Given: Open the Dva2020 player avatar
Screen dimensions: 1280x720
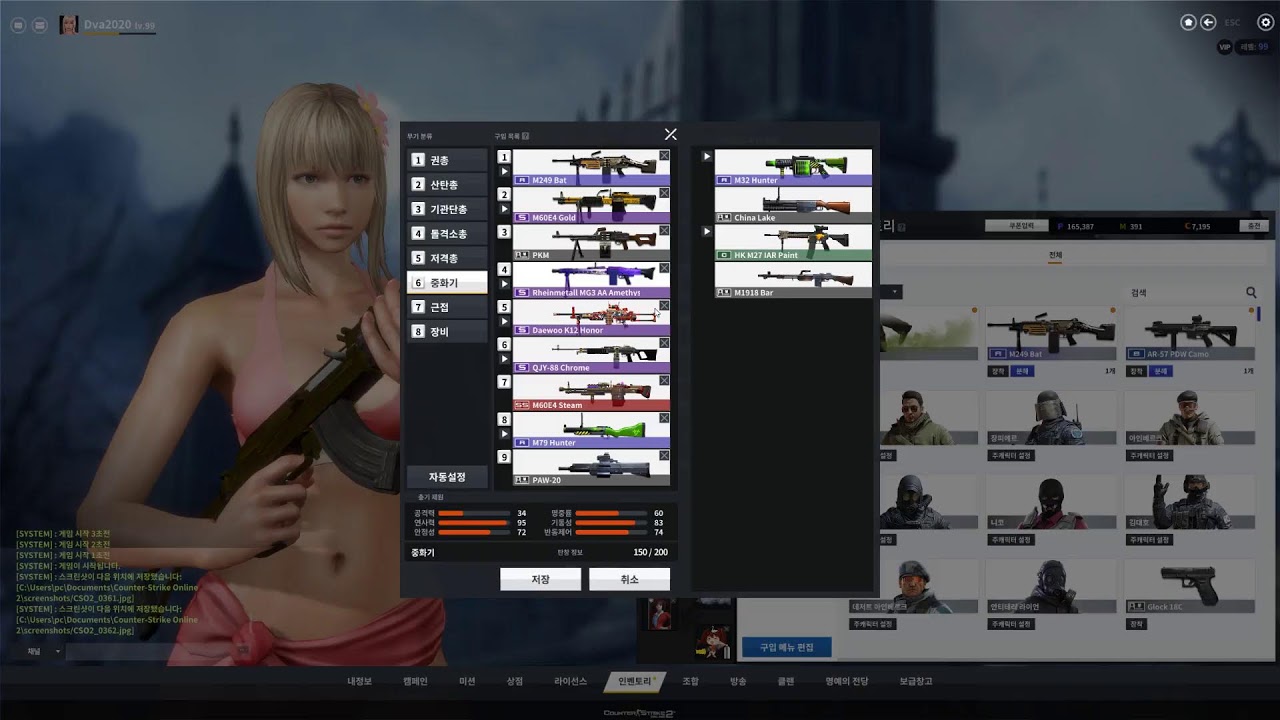Looking at the screenshot, I should [69, 24].
